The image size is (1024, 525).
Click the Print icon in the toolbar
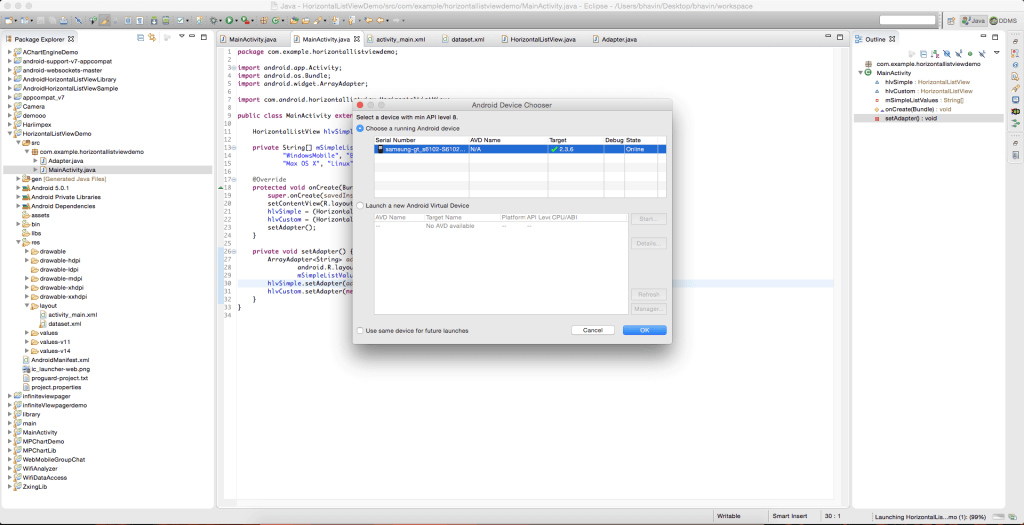[63, 21]
